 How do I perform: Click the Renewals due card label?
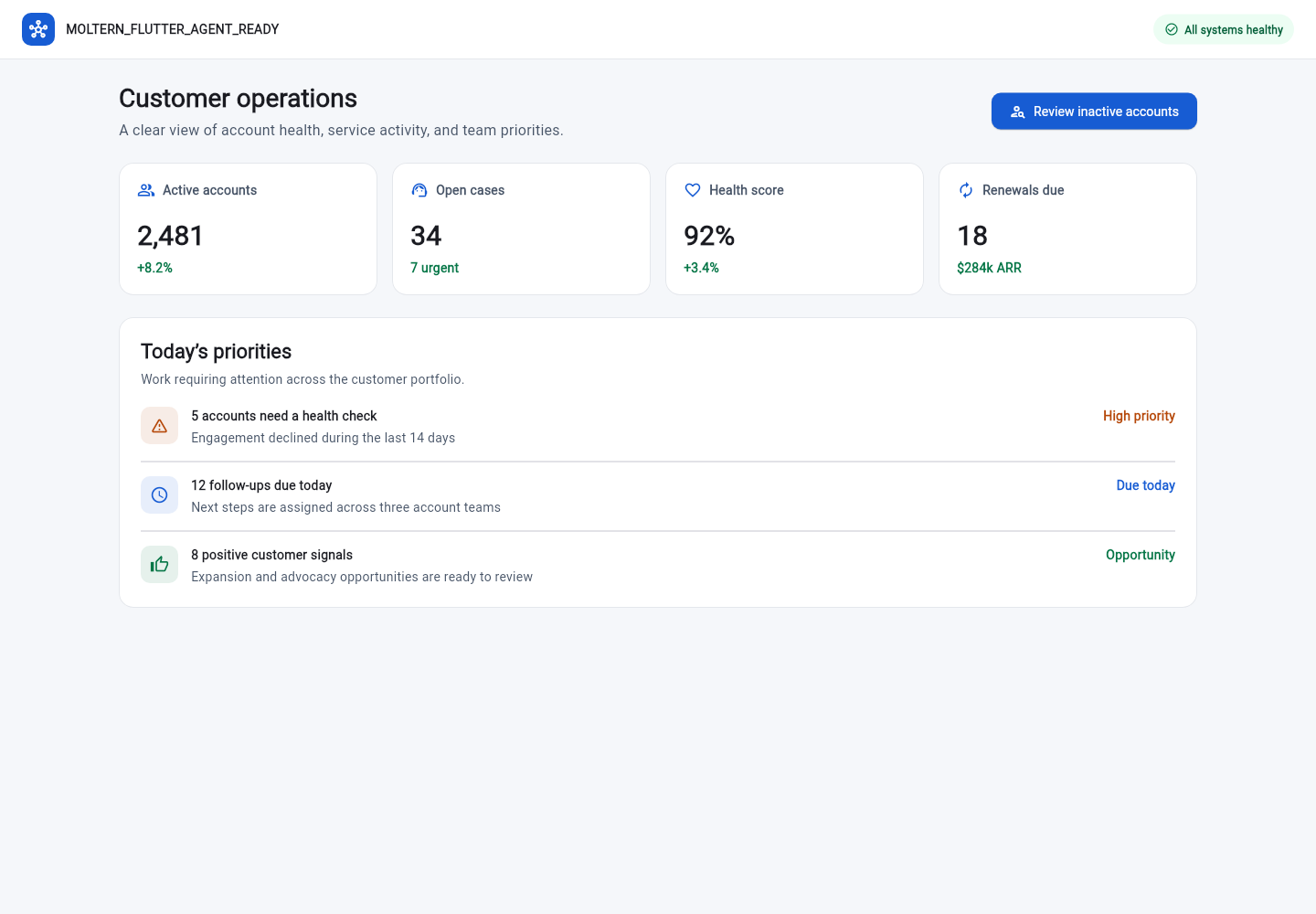(1023, 190)
